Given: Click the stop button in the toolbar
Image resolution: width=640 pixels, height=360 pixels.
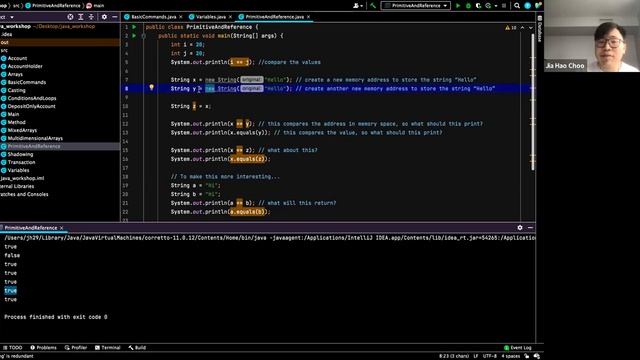Looking at the screenshot, I should [504, 6].
